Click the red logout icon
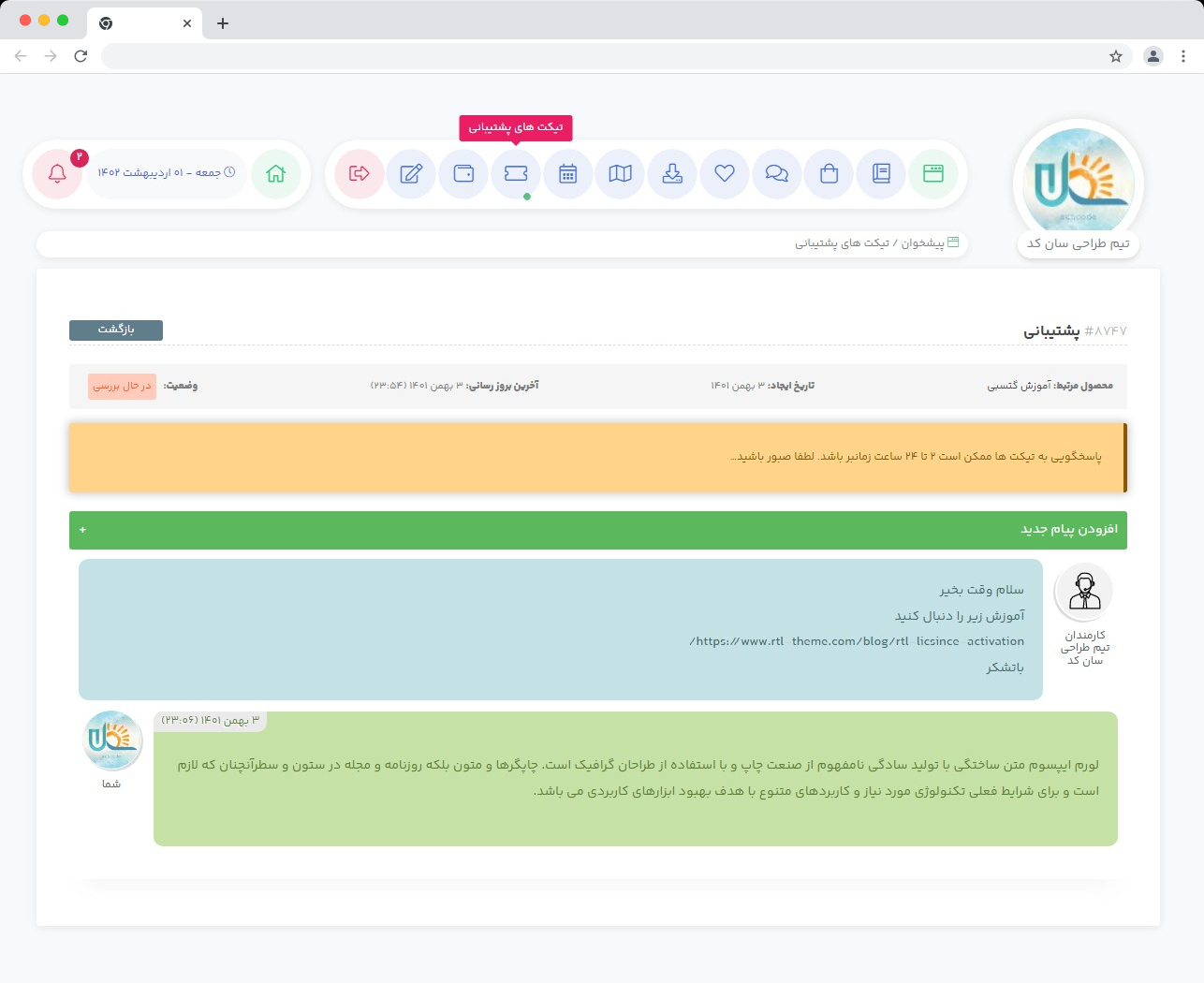 click(x=359, y=174)
